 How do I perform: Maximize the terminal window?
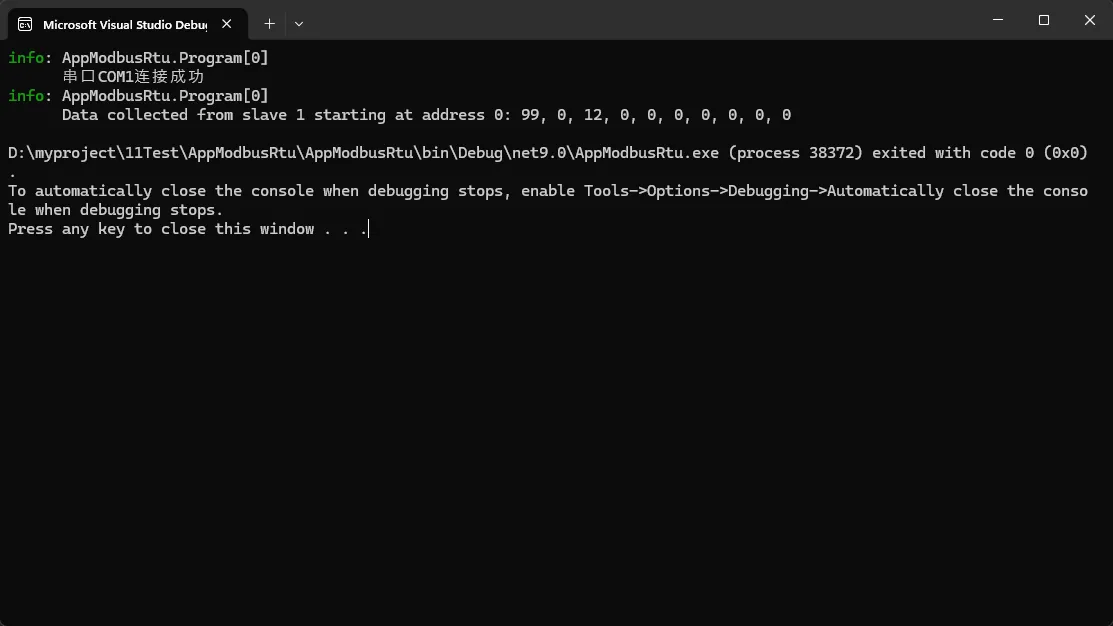pyautogui.click(x=1044, y=20)
